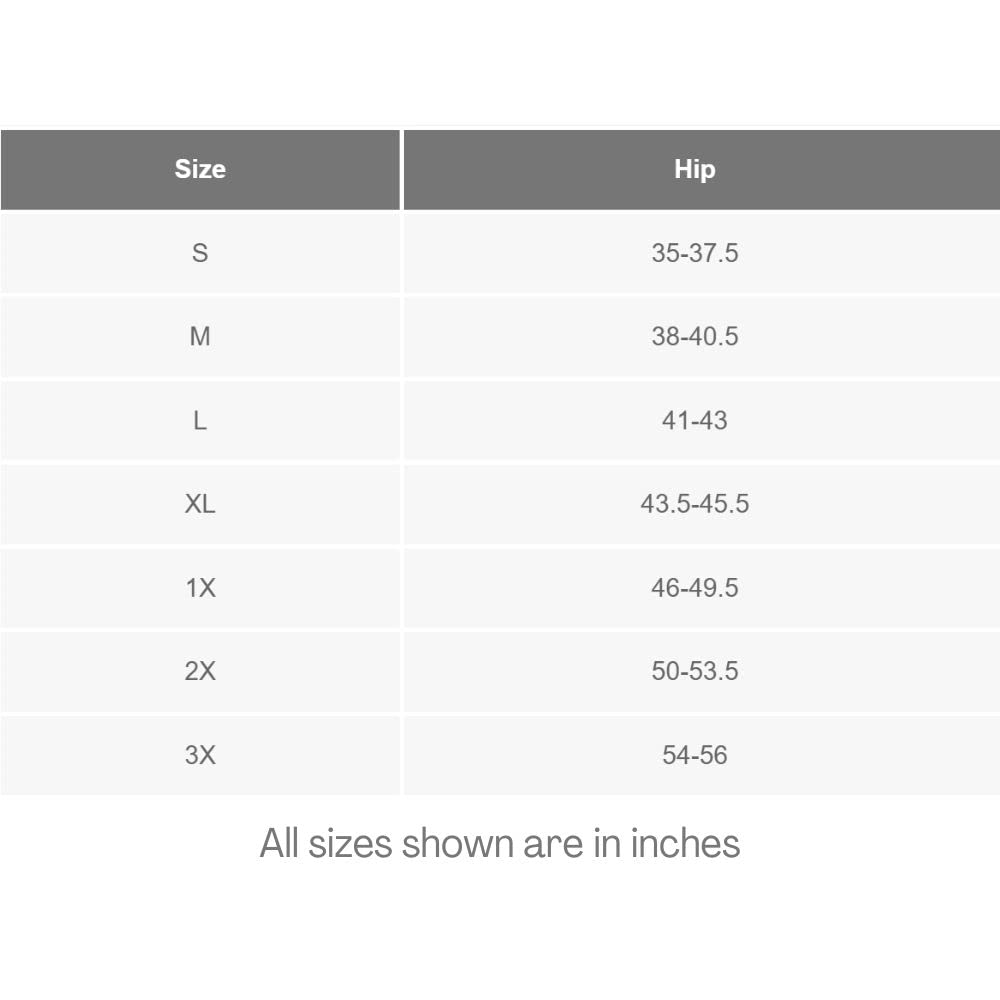
Task: Click the 43.5-45.5 hip measurement
Action: click(x=694, y=504)
